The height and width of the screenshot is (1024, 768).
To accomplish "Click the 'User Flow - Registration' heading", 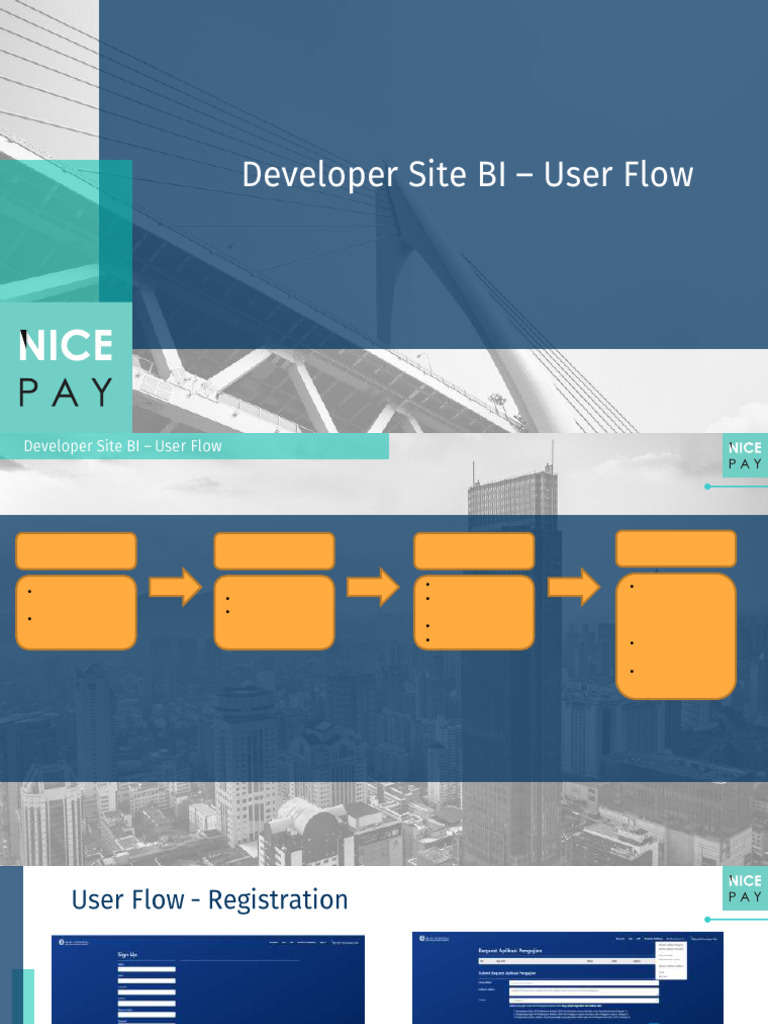I will [210, 899].
